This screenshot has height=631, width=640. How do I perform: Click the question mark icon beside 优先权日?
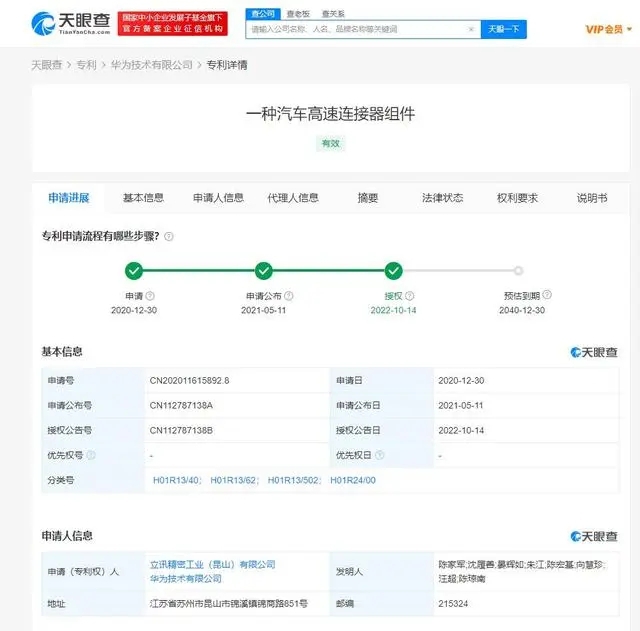click(x=380, y=454)
